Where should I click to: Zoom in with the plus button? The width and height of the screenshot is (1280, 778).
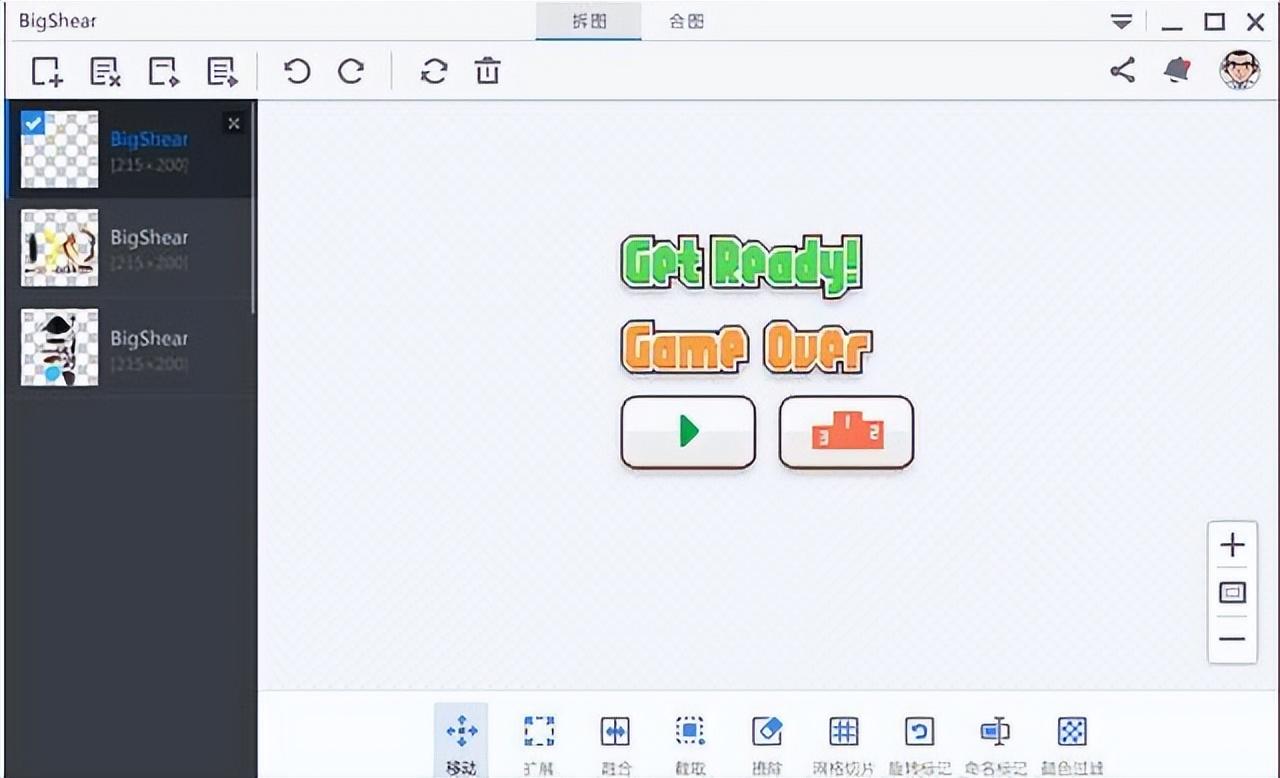tap(1233, 545)
